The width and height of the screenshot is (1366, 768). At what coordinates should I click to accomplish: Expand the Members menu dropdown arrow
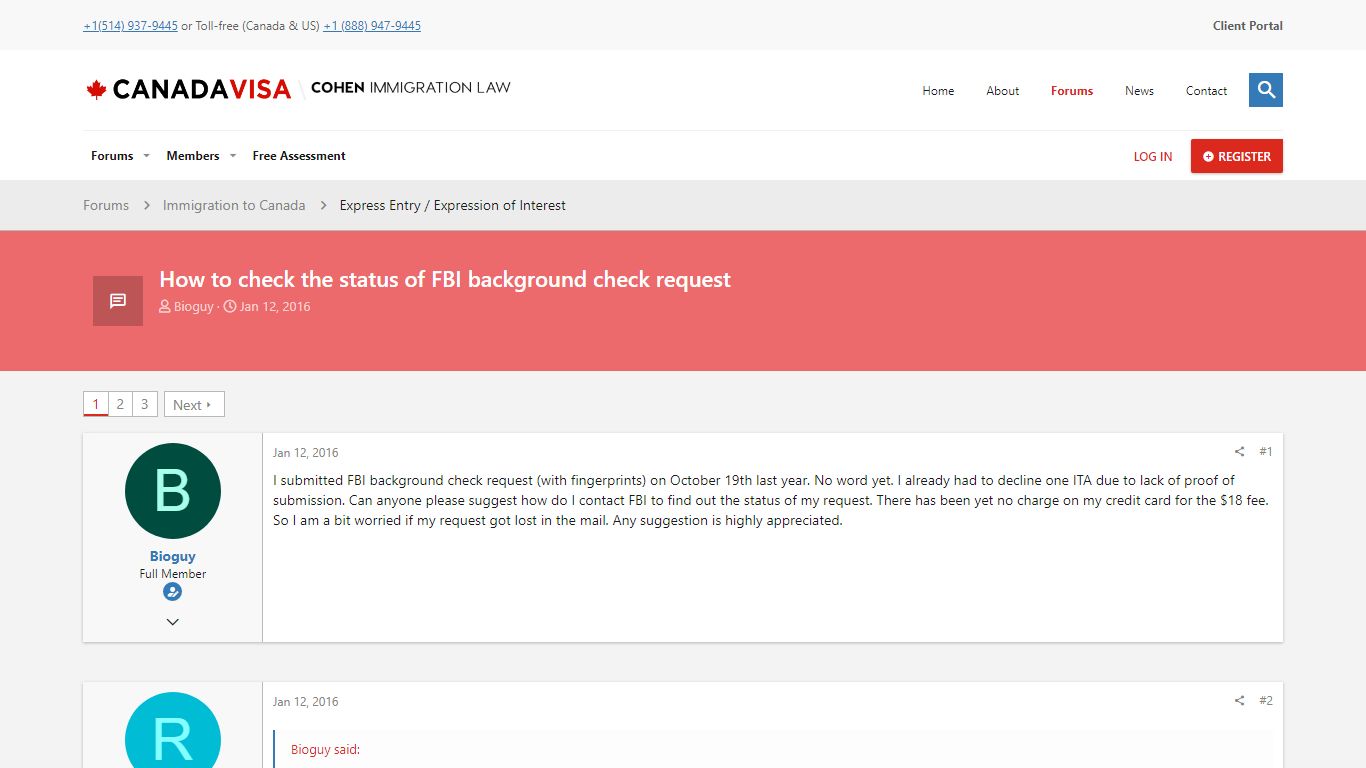click(233, 156)
